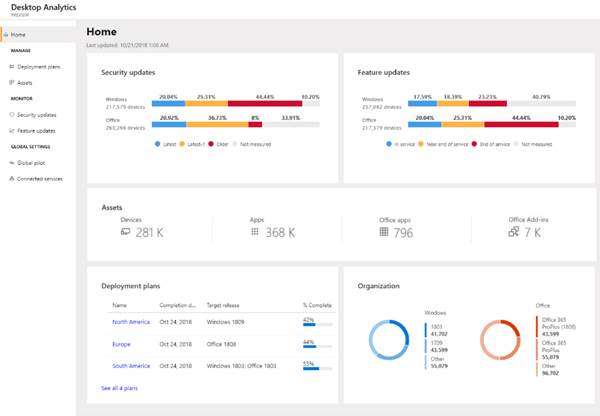Click the End of service red legend dot
The width and height of the screenshot is (600, 416).
point(474,144)
